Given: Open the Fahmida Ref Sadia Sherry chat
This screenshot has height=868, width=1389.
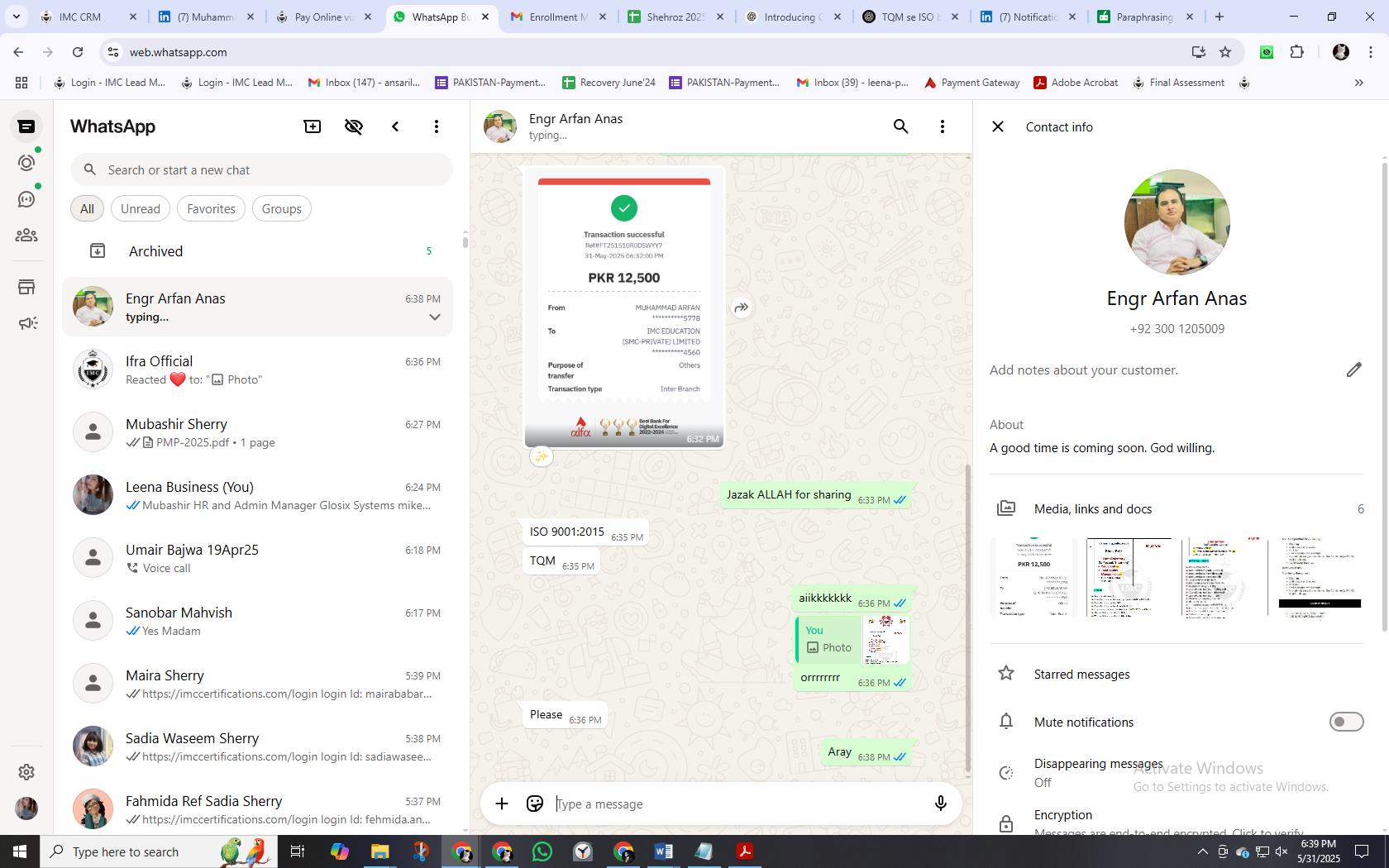Looking at the screenshot, I should pos(257,809).
